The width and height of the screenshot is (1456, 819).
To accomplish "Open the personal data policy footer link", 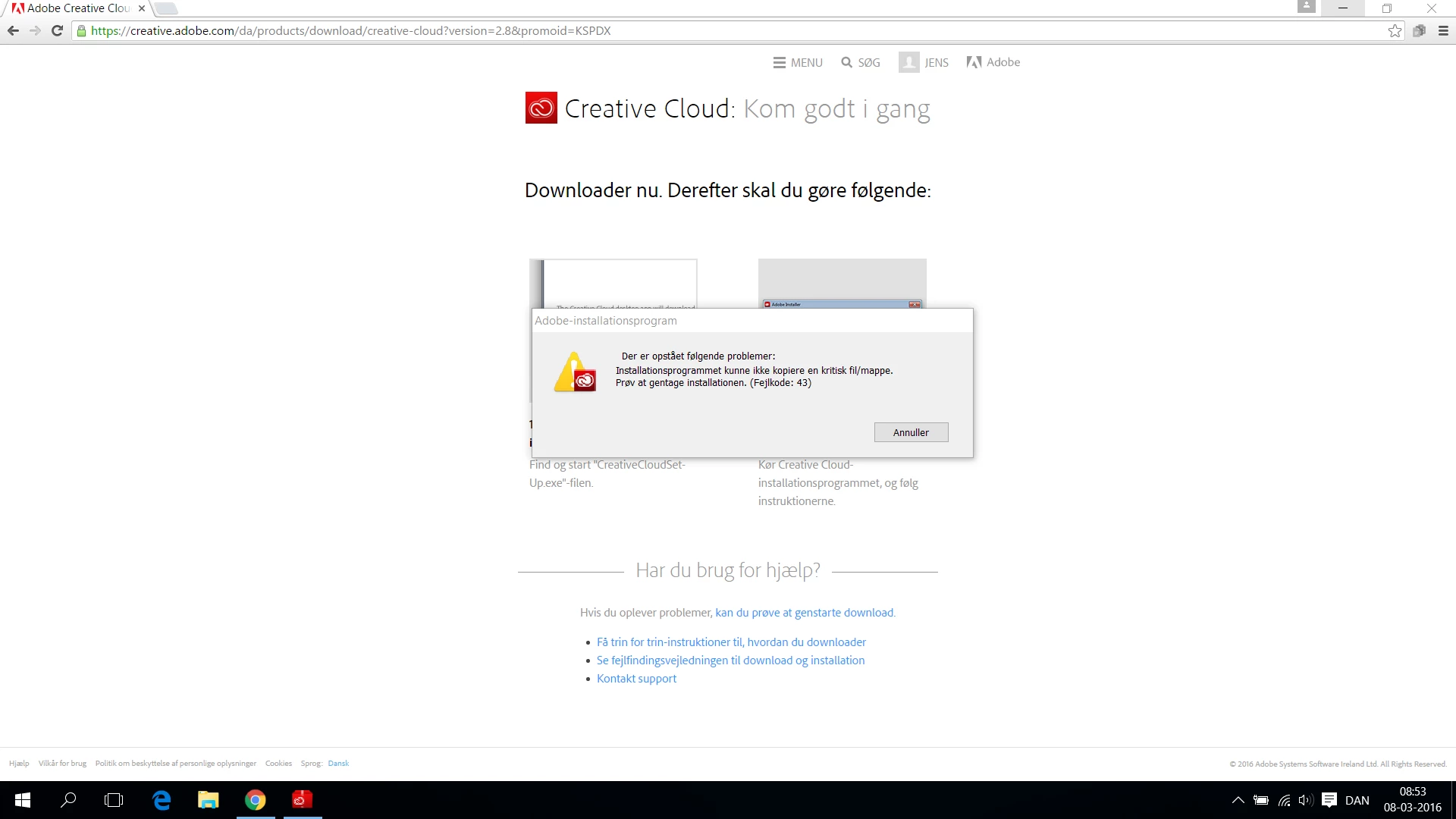I will (176, 764).
